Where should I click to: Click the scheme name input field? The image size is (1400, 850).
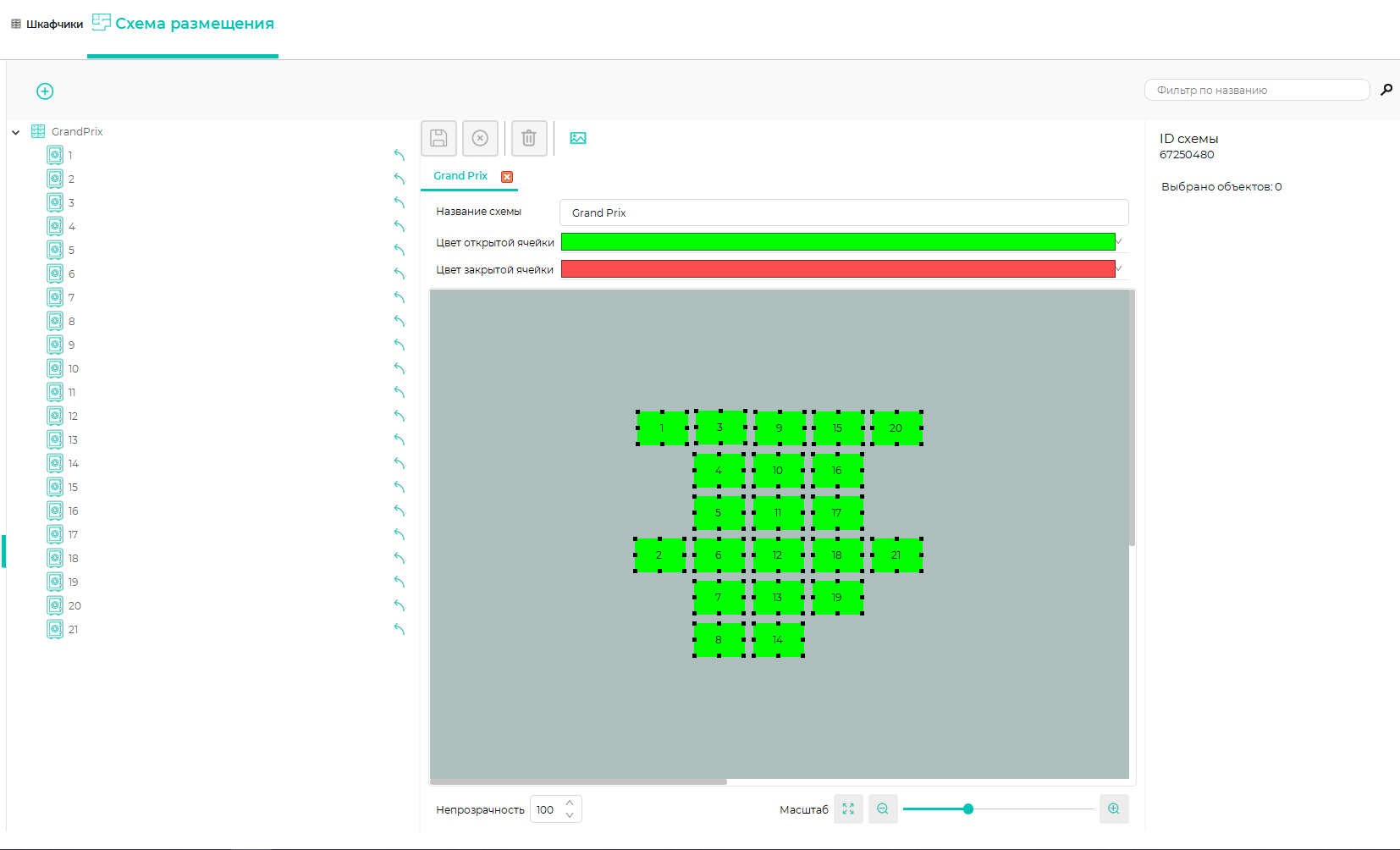(x=844, y=212)
